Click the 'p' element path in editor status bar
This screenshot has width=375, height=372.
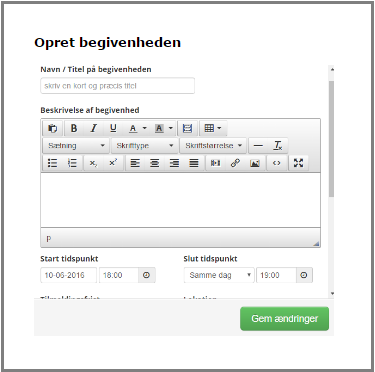(49, 239)
